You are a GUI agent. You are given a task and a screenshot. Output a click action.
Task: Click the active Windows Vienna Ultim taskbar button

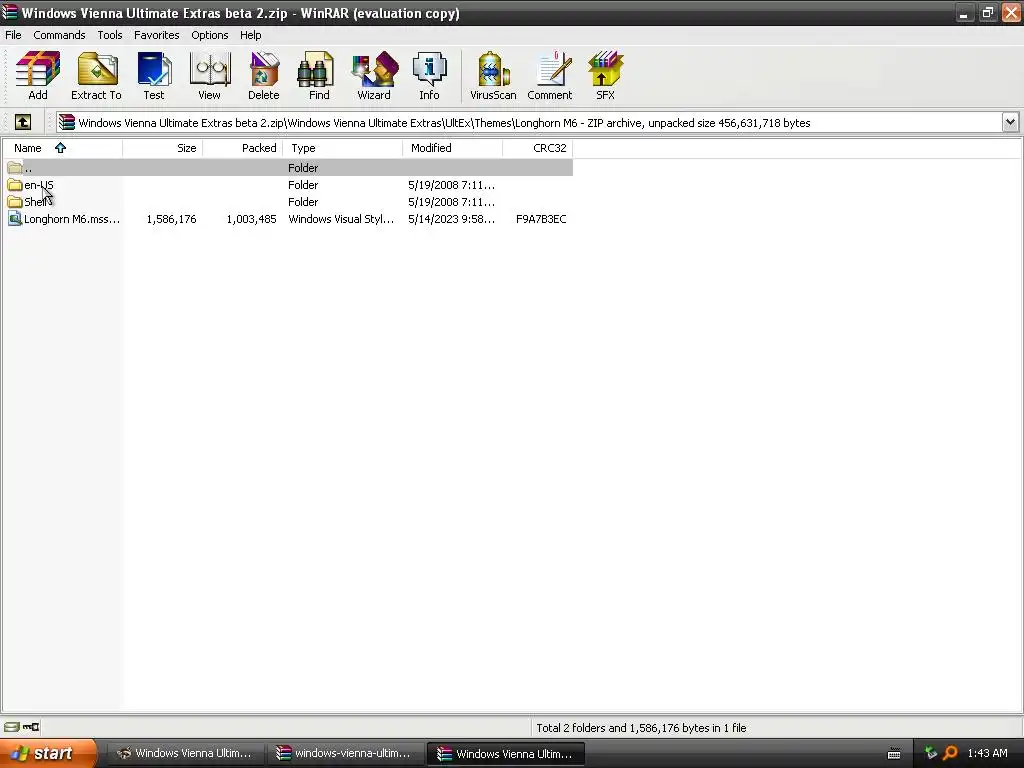[505, 753]
